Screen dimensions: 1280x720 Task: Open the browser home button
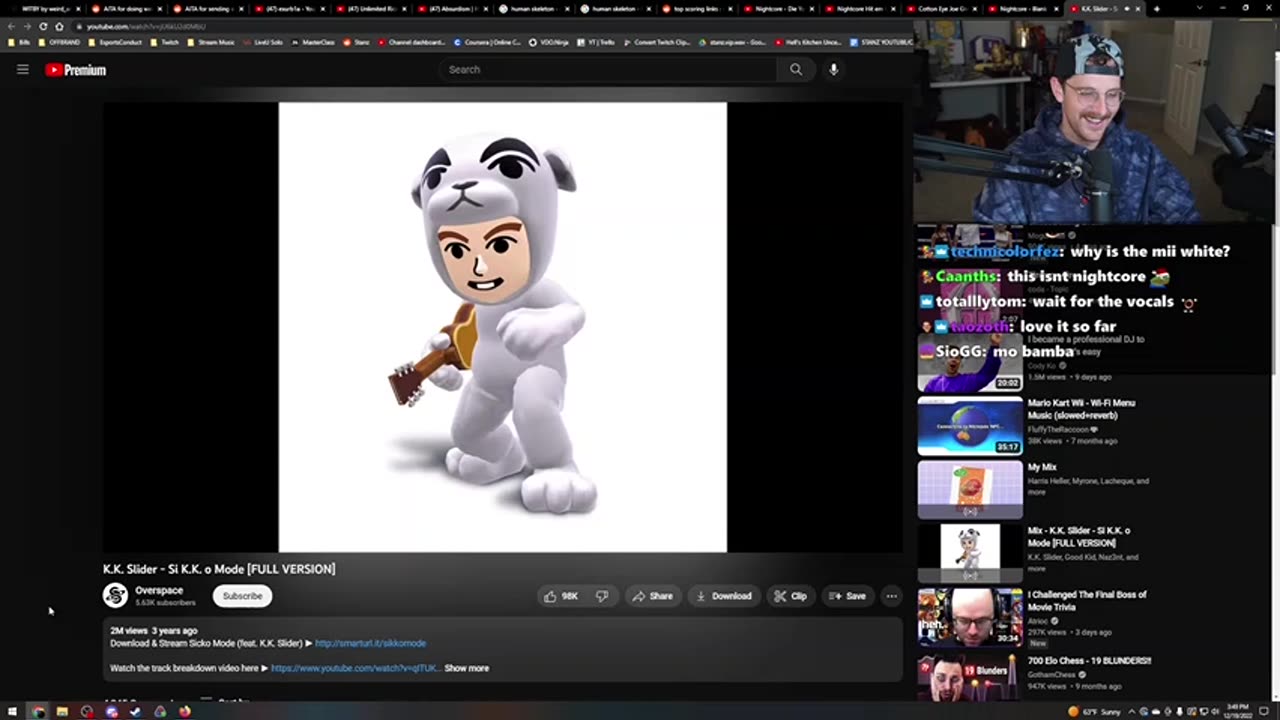point(59,26)
